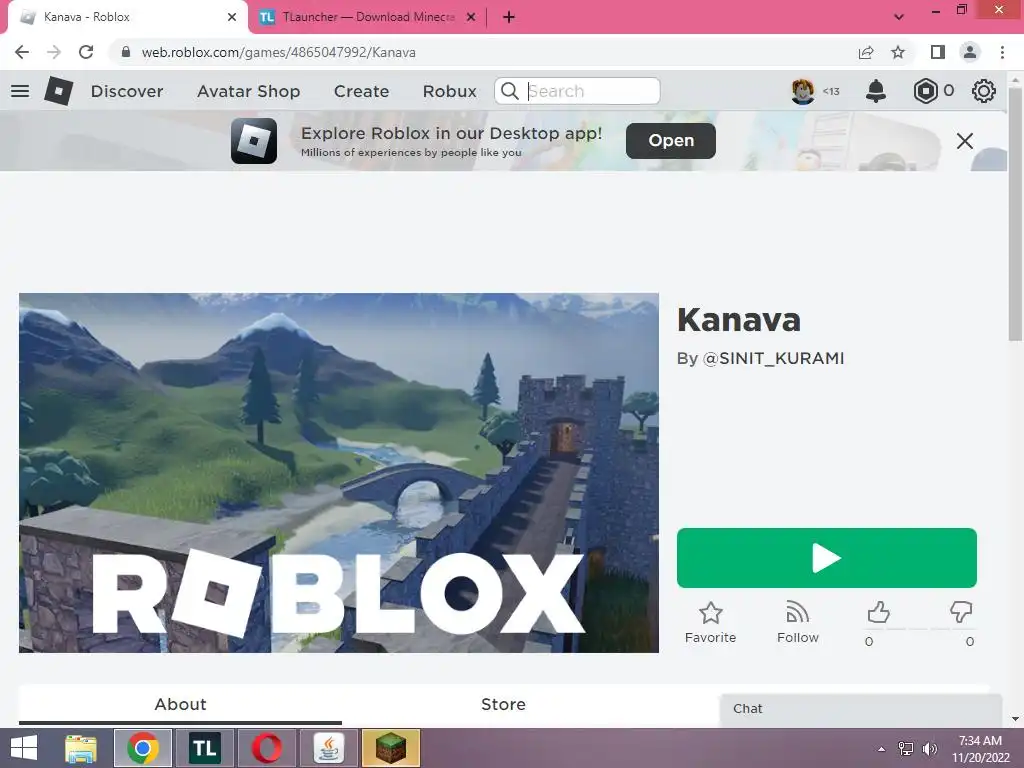Viewport: 1024px width, 768px height.
Task: Open creator @SINIT_KURAMI profile
Action: pos(773,359)
